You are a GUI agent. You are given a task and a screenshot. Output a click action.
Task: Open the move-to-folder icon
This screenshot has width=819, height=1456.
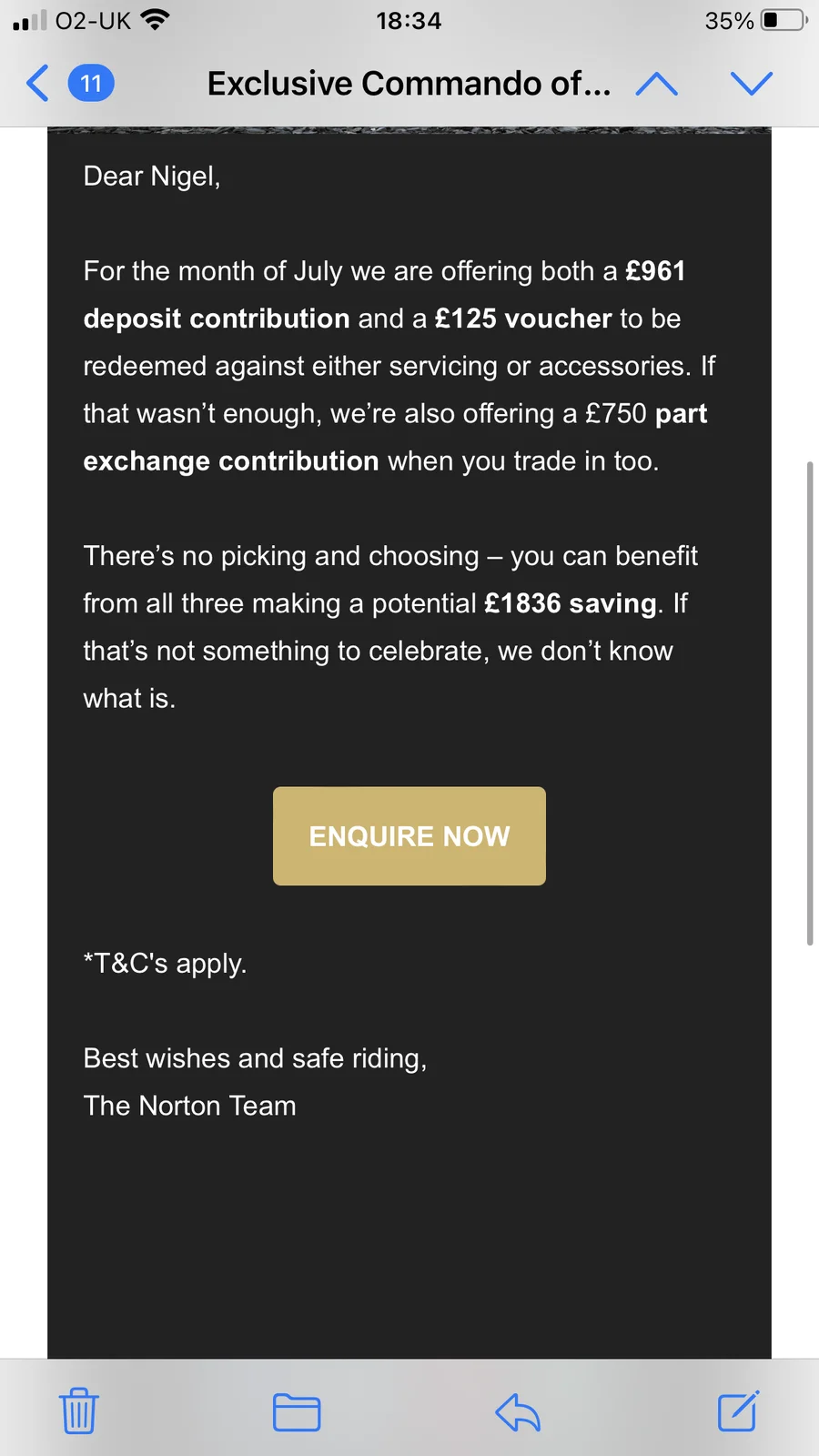297,1412
